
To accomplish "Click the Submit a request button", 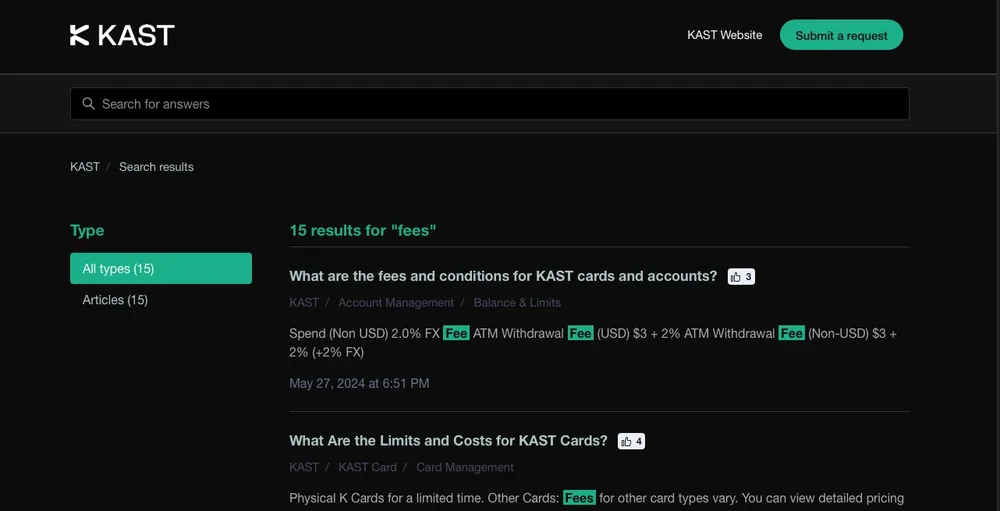I will (841, 35).
